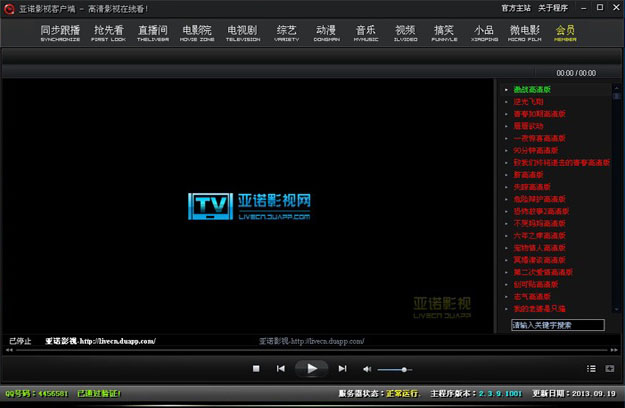625x408 pixels.
Task: Open the 会员 member tab
Action: point(565,33)
